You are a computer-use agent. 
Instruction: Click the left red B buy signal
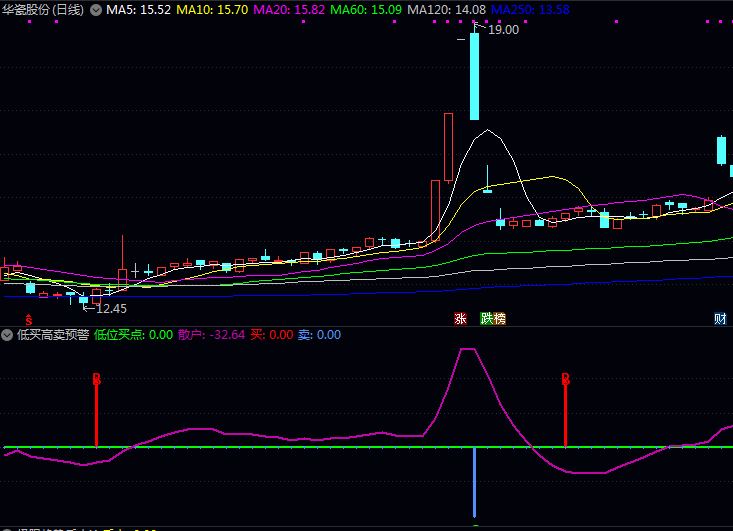click(97, 380)
